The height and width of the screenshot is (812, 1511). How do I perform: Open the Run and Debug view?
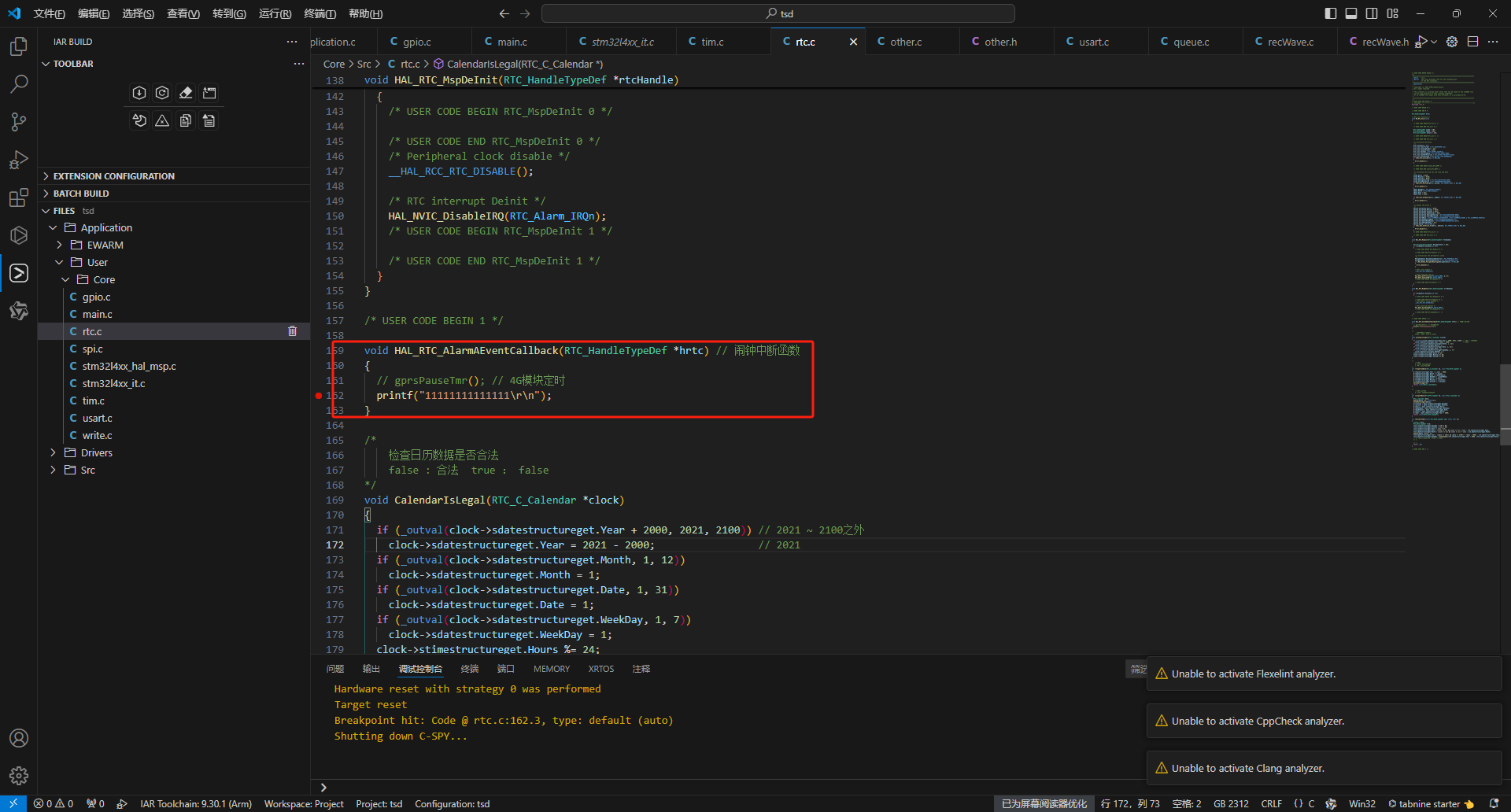pyautogui.click(x=19, y=160)
